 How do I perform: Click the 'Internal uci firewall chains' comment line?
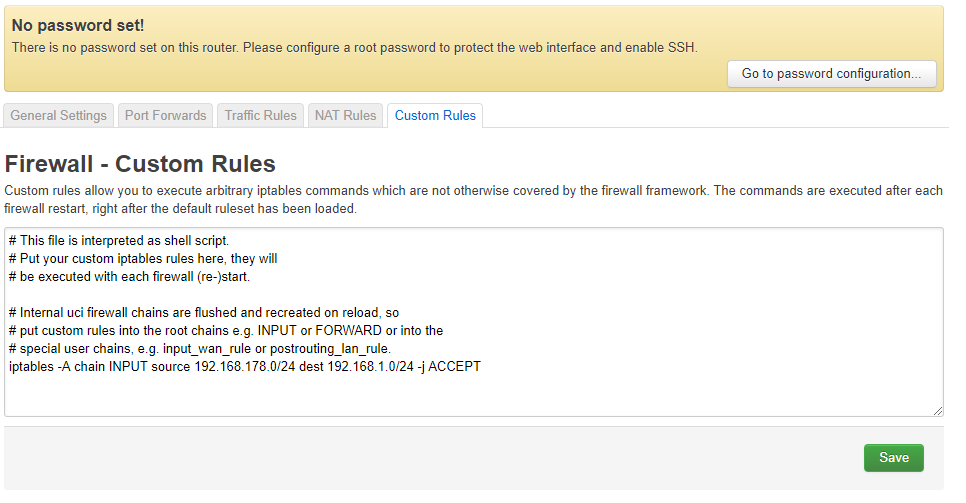[x=204, y=313]
